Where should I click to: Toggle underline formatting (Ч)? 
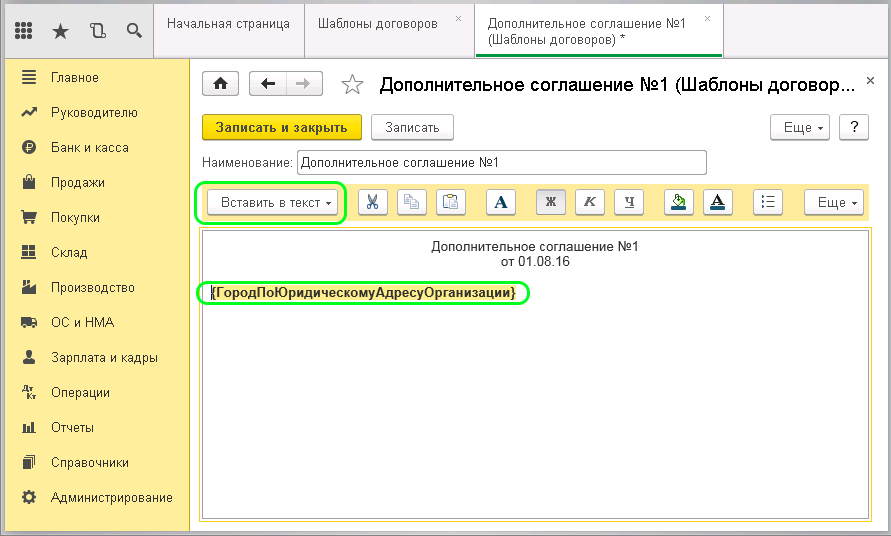click(x=629, y=202)
